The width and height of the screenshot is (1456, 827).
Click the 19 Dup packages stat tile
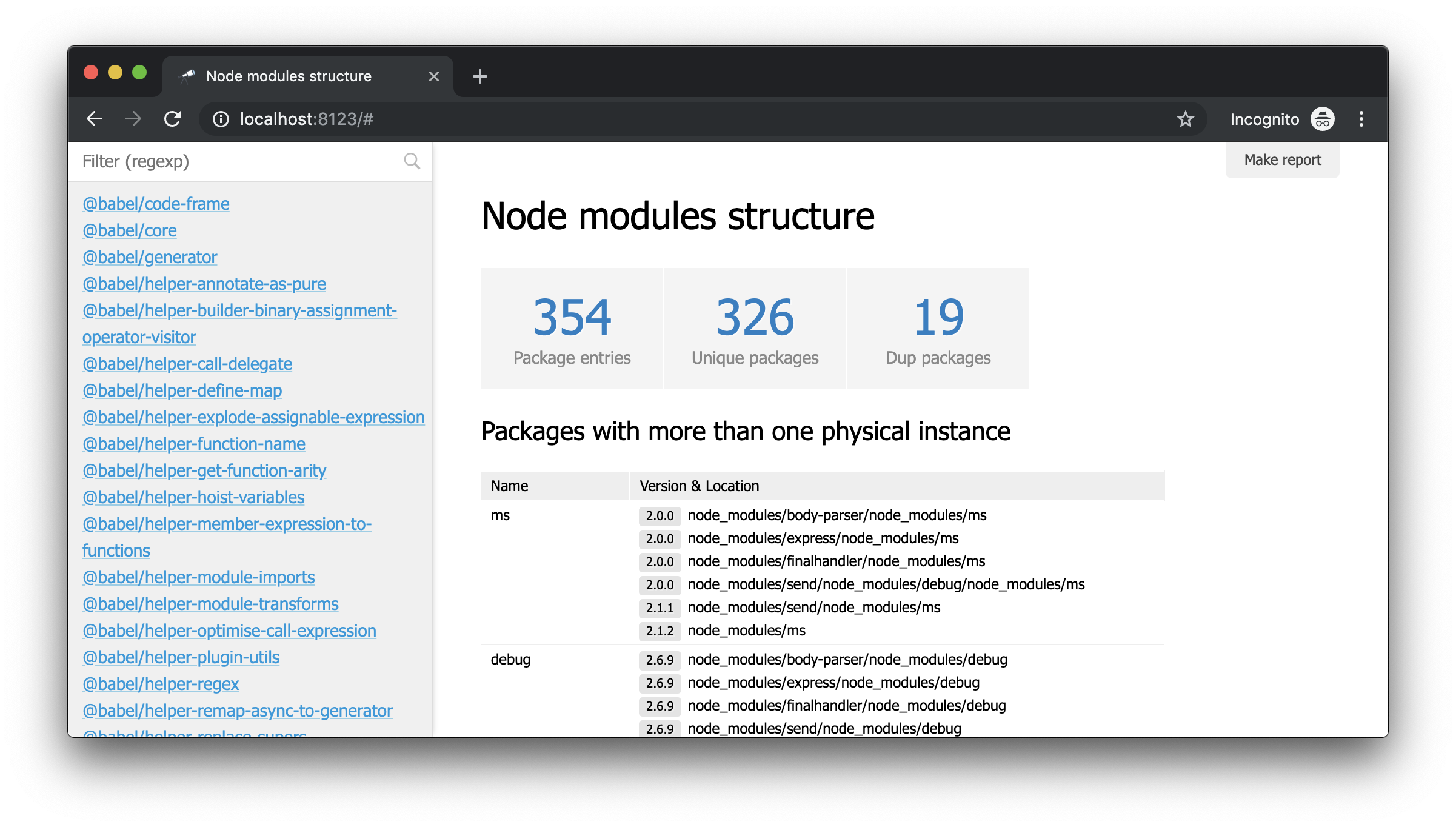pos(938,329)
